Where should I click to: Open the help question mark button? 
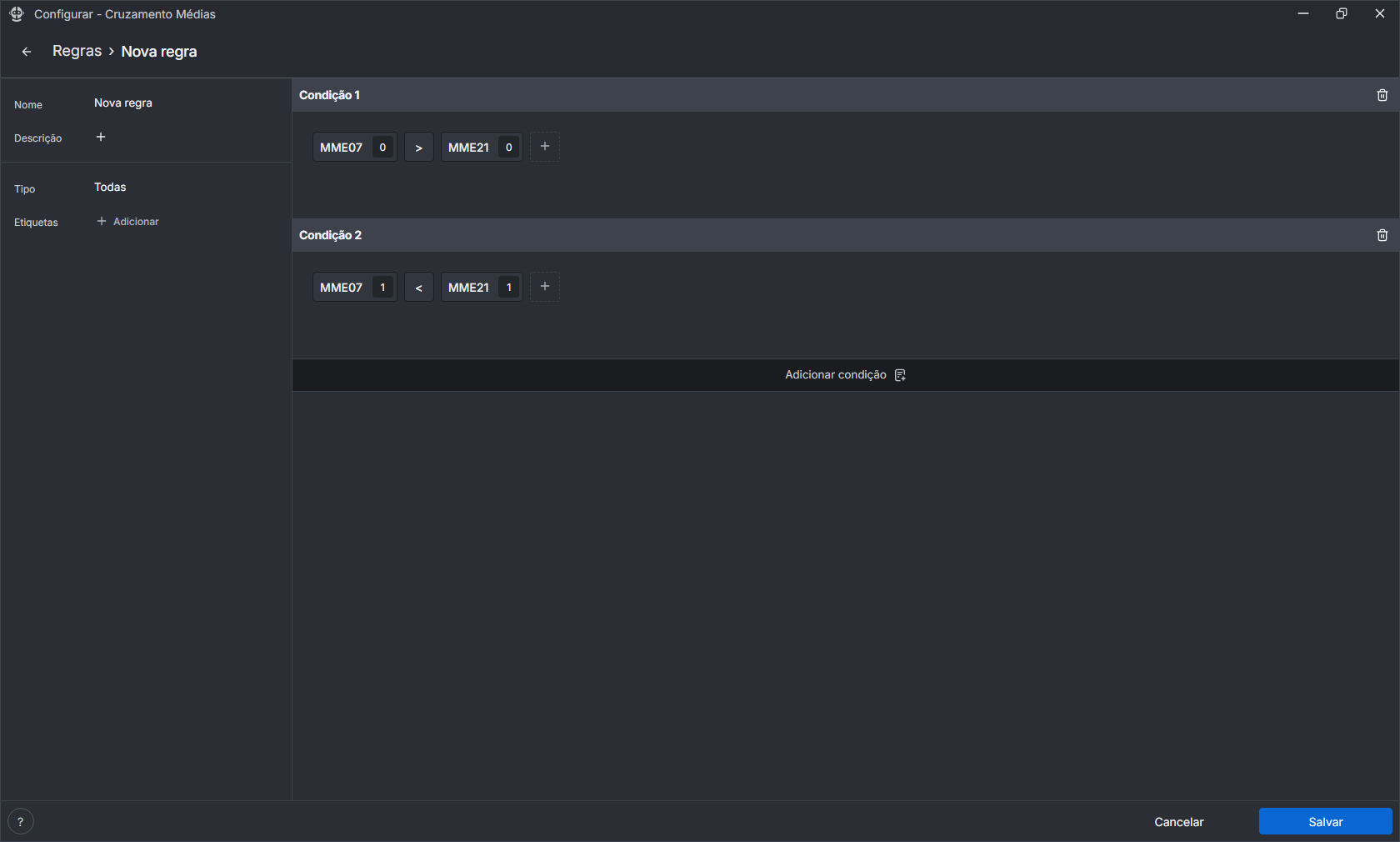21,821
